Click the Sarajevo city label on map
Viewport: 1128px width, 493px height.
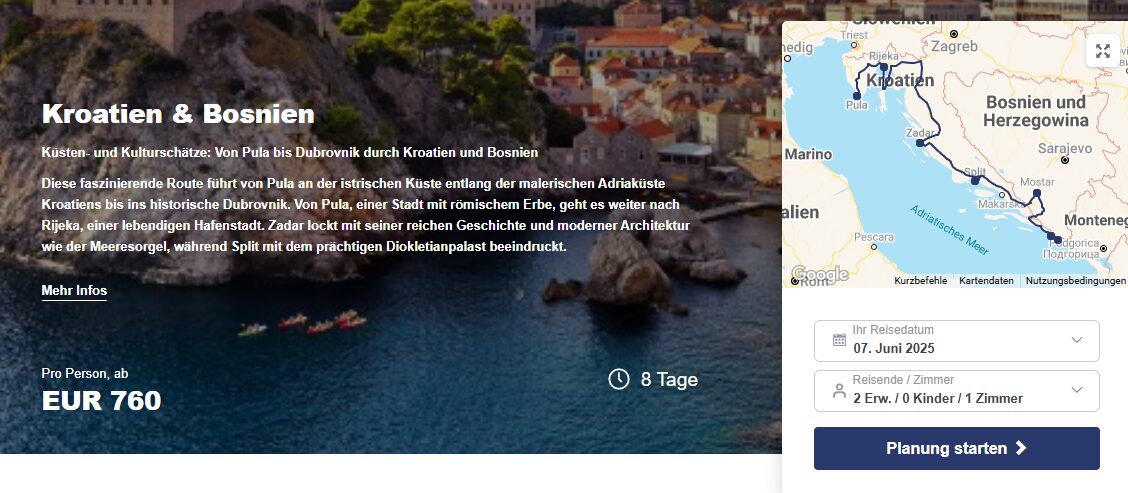pyautogui.click(x=1065, y=148)
